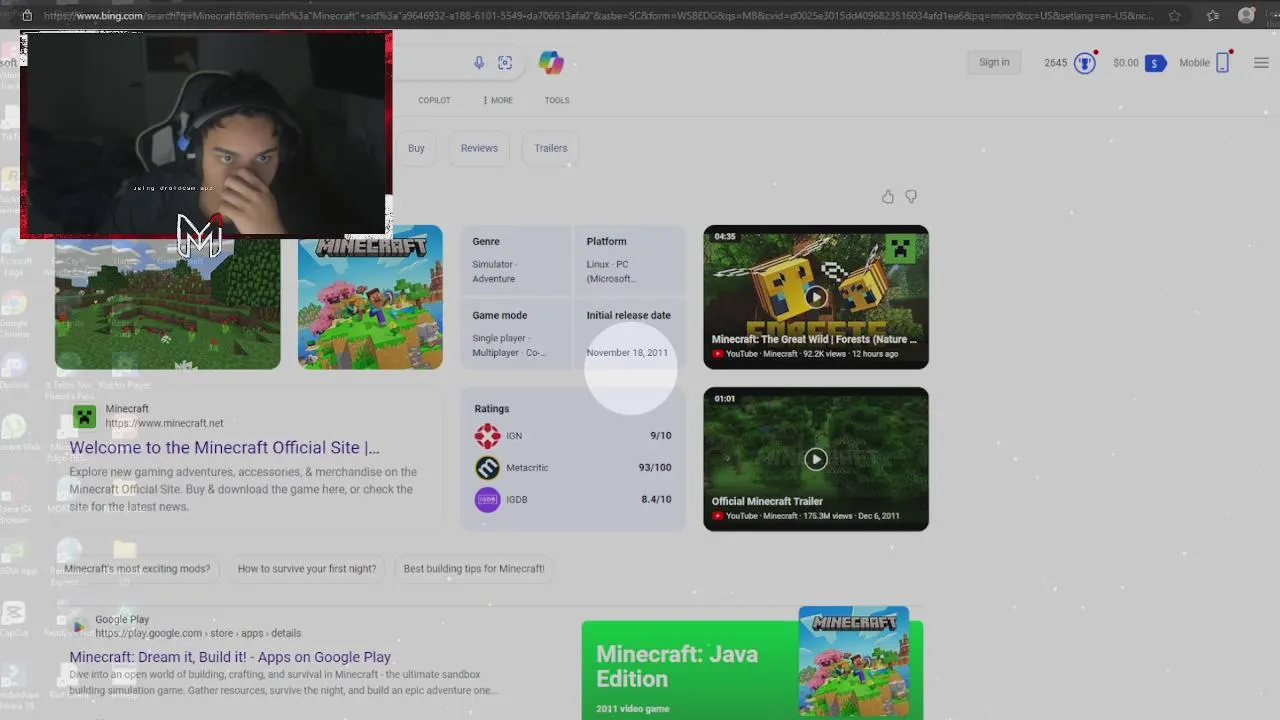Select the Reviews filter chip
Screen dimensions: 1280x720
(x=479, y=148)
